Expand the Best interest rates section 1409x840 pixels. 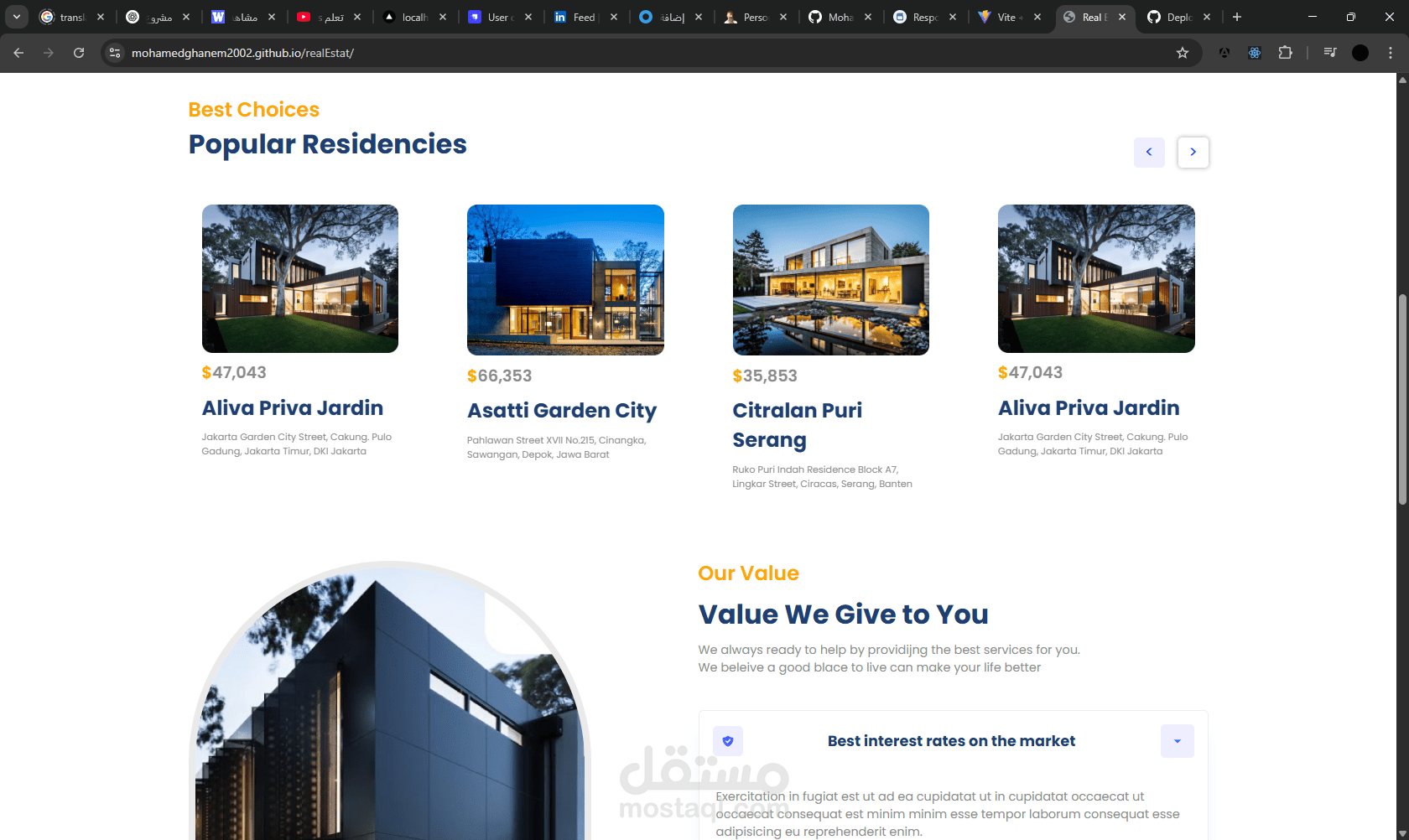1177,741
